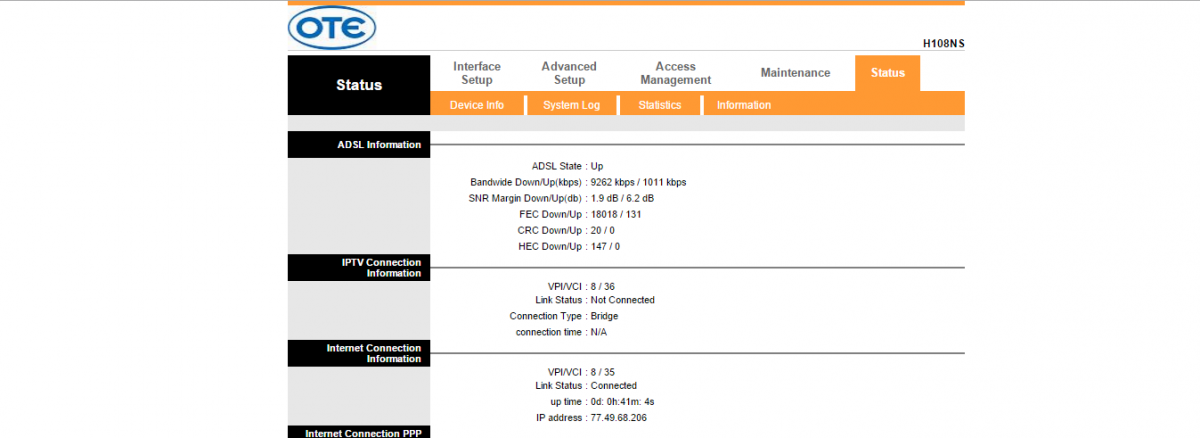Click the FEC value 18018 / 131

click(616, 214)
